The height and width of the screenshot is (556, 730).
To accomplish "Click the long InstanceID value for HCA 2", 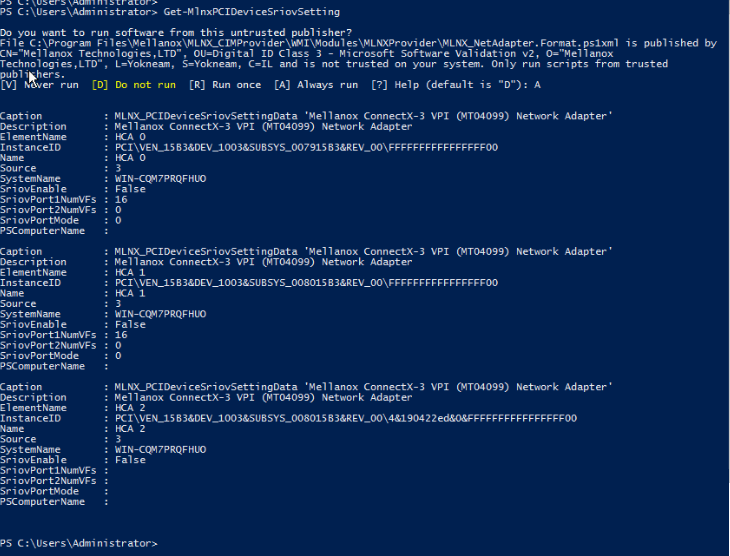I will tap(346, 417).
